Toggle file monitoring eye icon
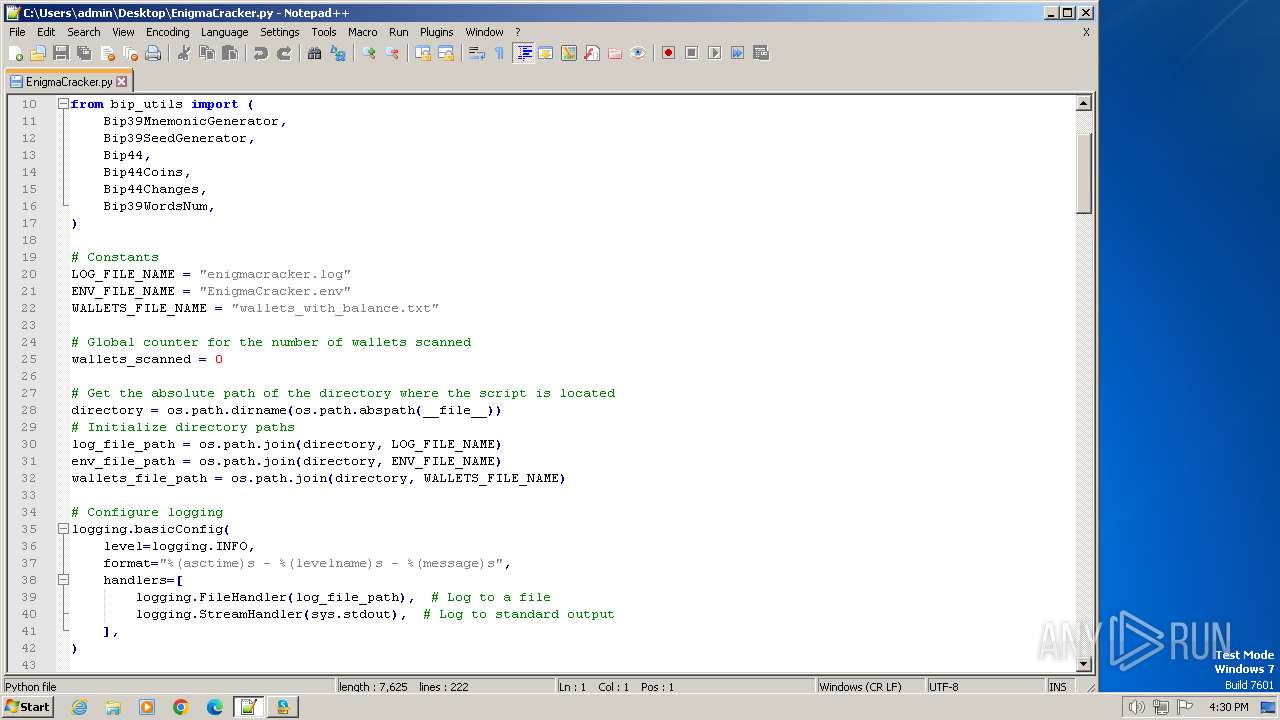This screenshot has width=1280, height=720. 638,53
